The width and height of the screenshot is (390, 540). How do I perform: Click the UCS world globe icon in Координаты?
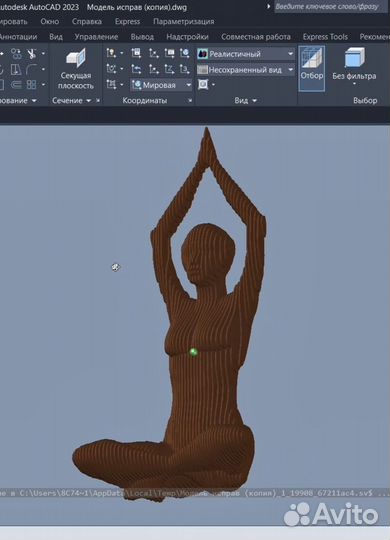[185, 53]
